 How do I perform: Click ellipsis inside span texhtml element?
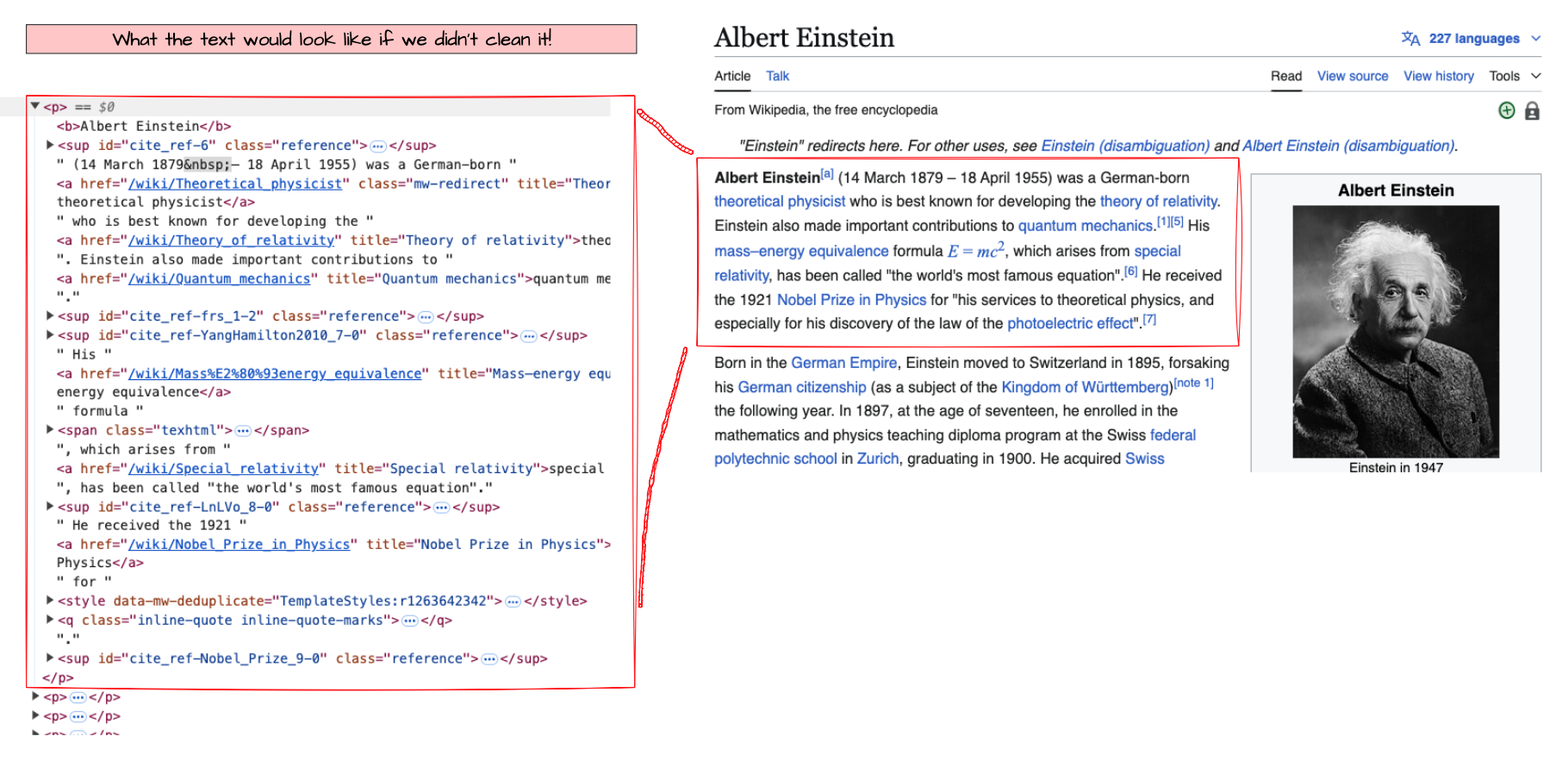point(243,430)
